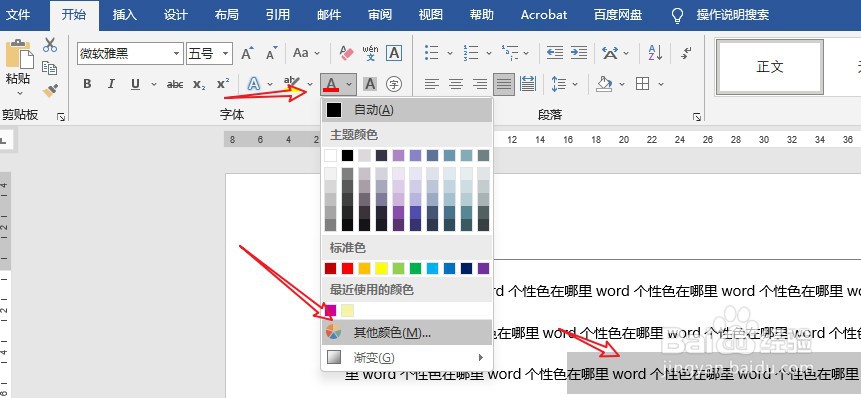This screenshot has height=398, width=861.
Task: Toggle bold formatting
Action: (x=87, y=84)
